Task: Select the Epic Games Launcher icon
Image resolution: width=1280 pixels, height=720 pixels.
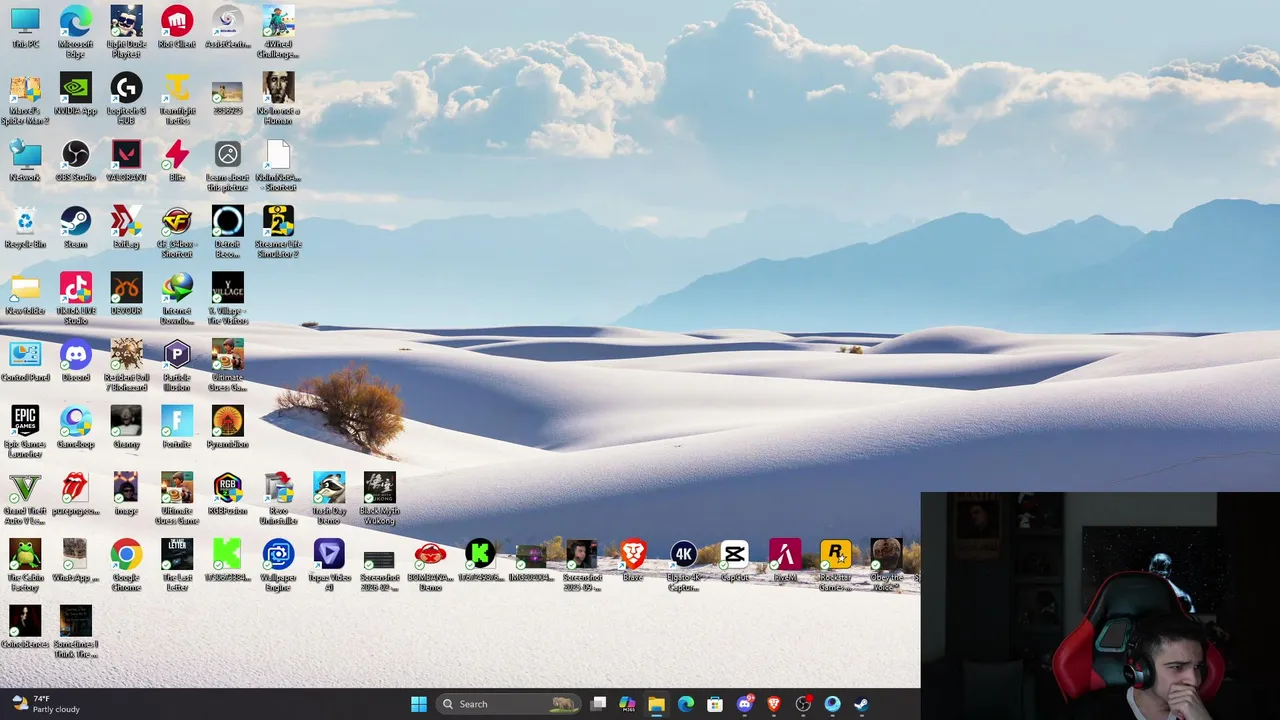Action: pyautogui.click(x=25, y=433)
